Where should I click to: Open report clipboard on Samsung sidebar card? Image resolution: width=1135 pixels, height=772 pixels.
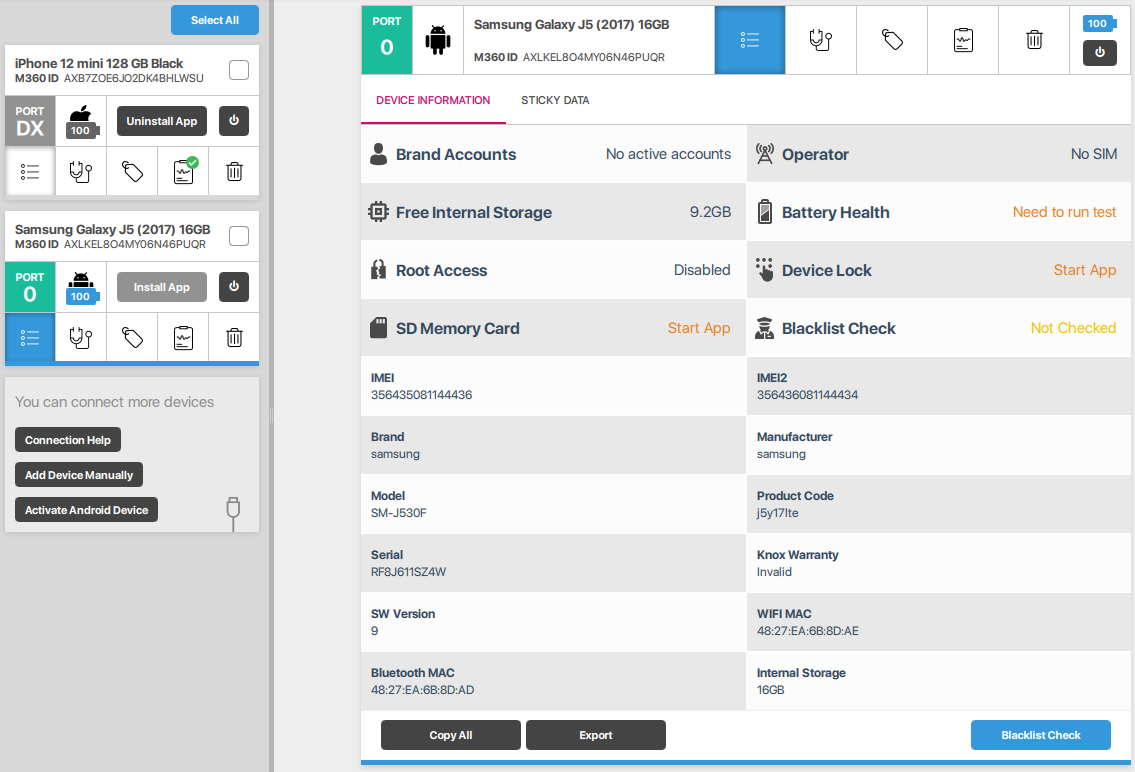pyautogui.click(x=183, y=337)
